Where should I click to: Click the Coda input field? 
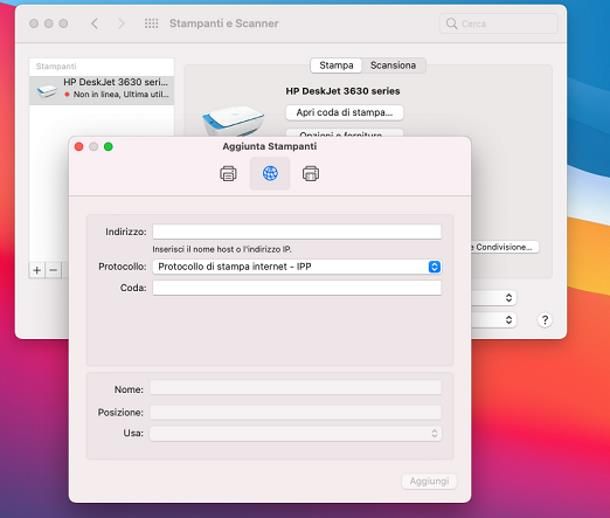tap(297, 288)
